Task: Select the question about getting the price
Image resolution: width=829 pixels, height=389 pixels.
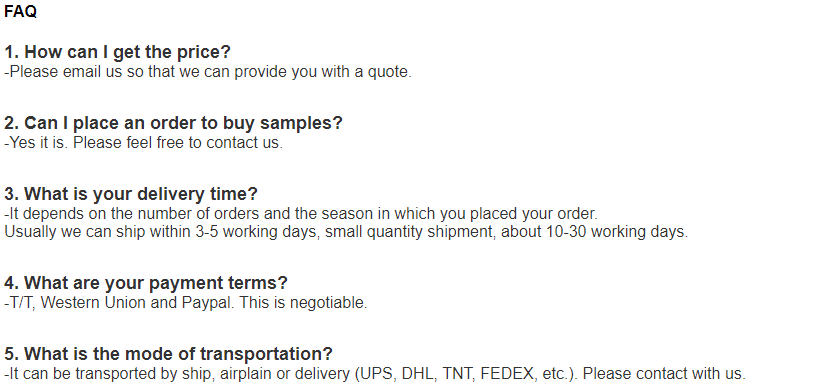Action: point(117,52)
